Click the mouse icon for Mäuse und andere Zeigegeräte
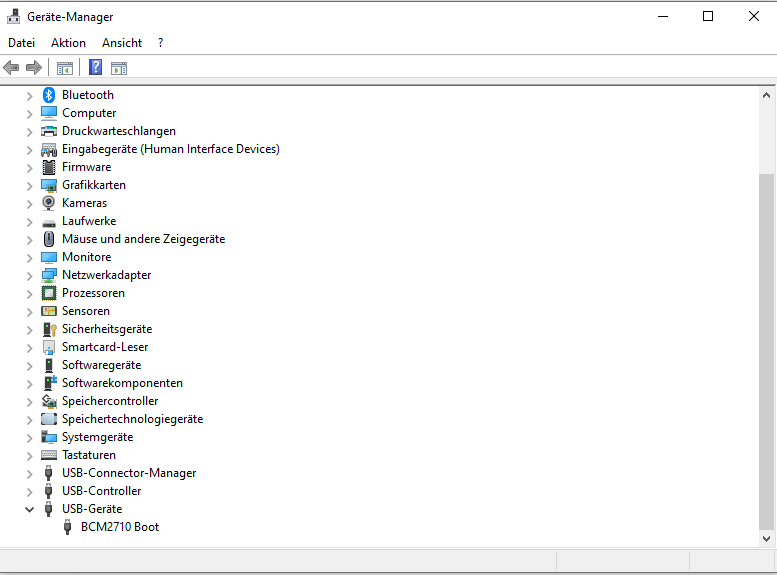 (49, 239)
